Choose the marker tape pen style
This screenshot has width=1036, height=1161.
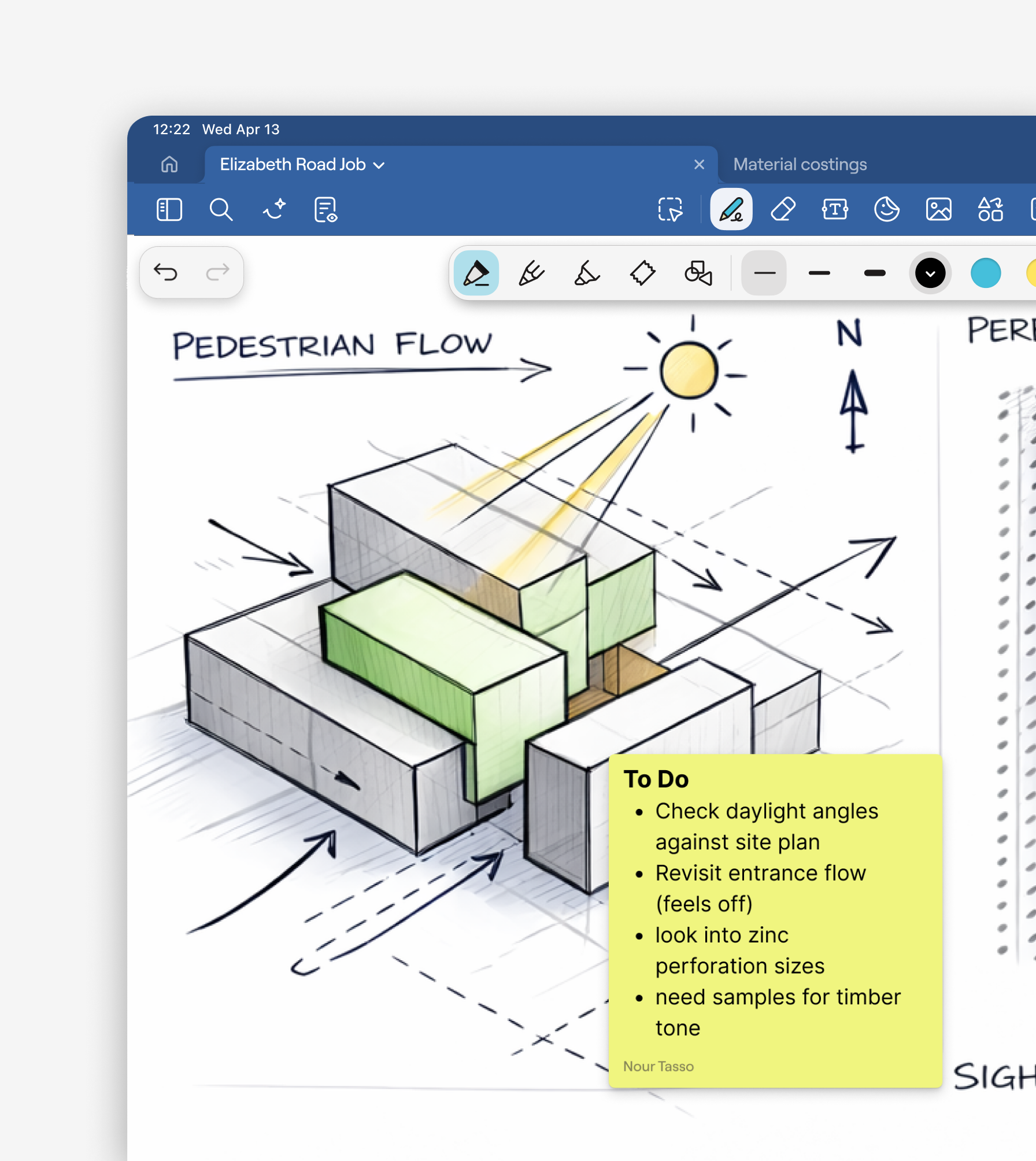[642, 273]
